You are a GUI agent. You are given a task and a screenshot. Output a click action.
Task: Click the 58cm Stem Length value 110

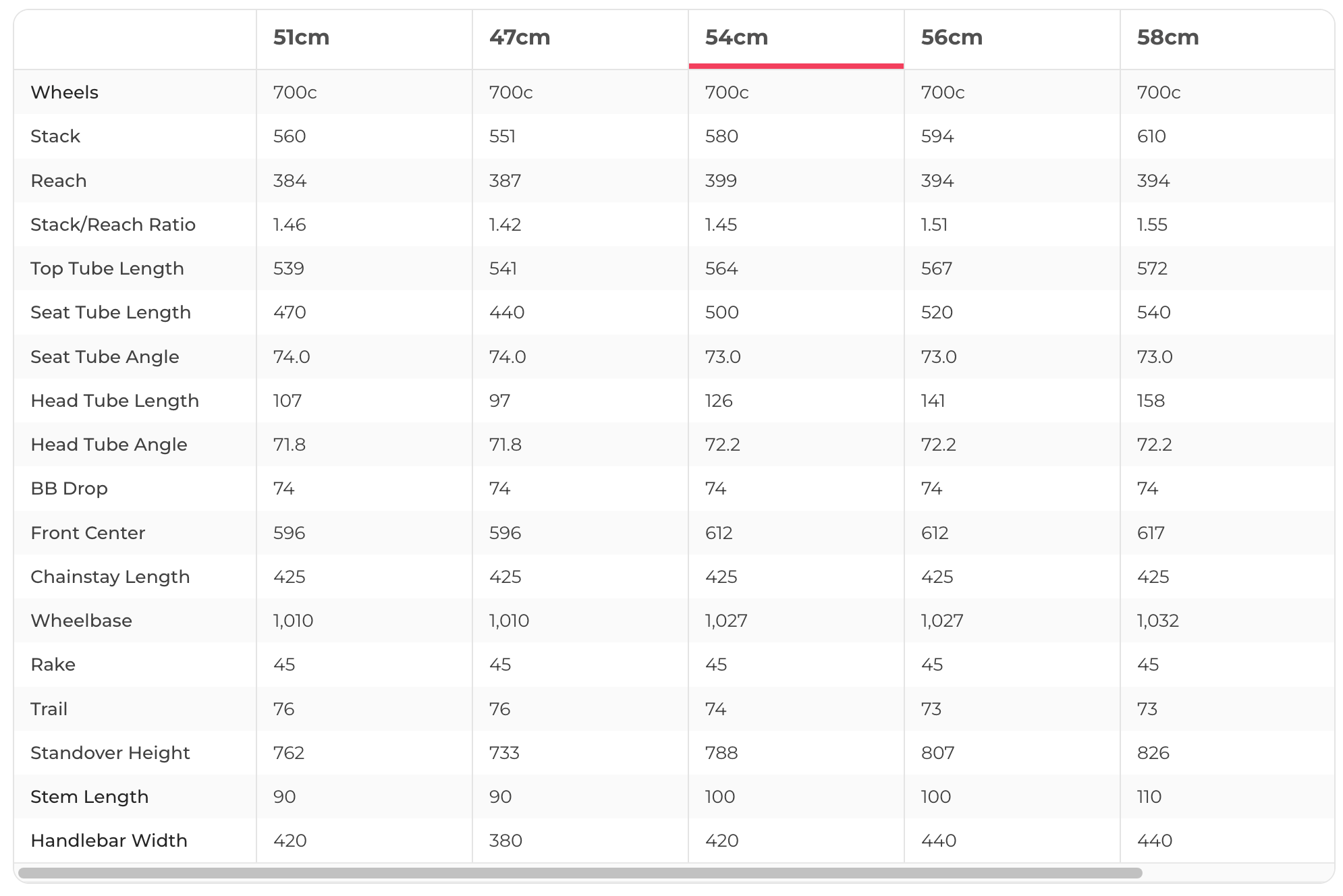pyautogui.click(x=1149, y=797)
